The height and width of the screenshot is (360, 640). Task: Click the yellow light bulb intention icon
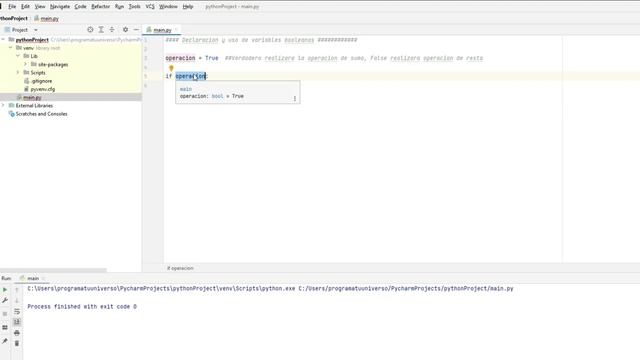coord(171,68)
